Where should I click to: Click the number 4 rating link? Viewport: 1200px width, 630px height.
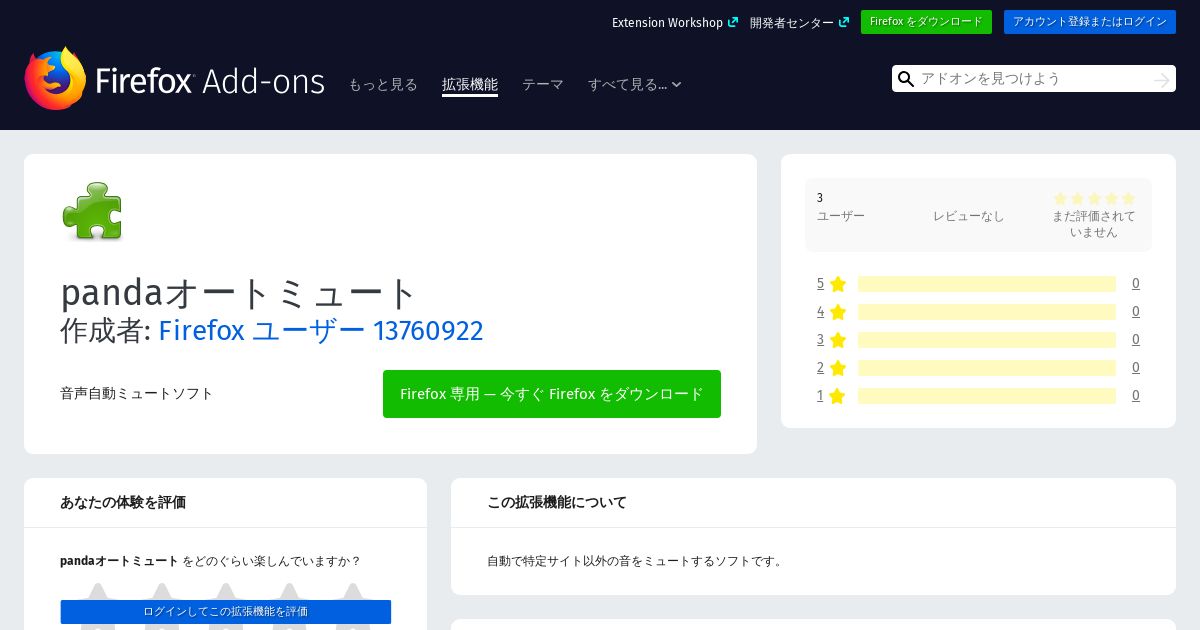point(820,312)
